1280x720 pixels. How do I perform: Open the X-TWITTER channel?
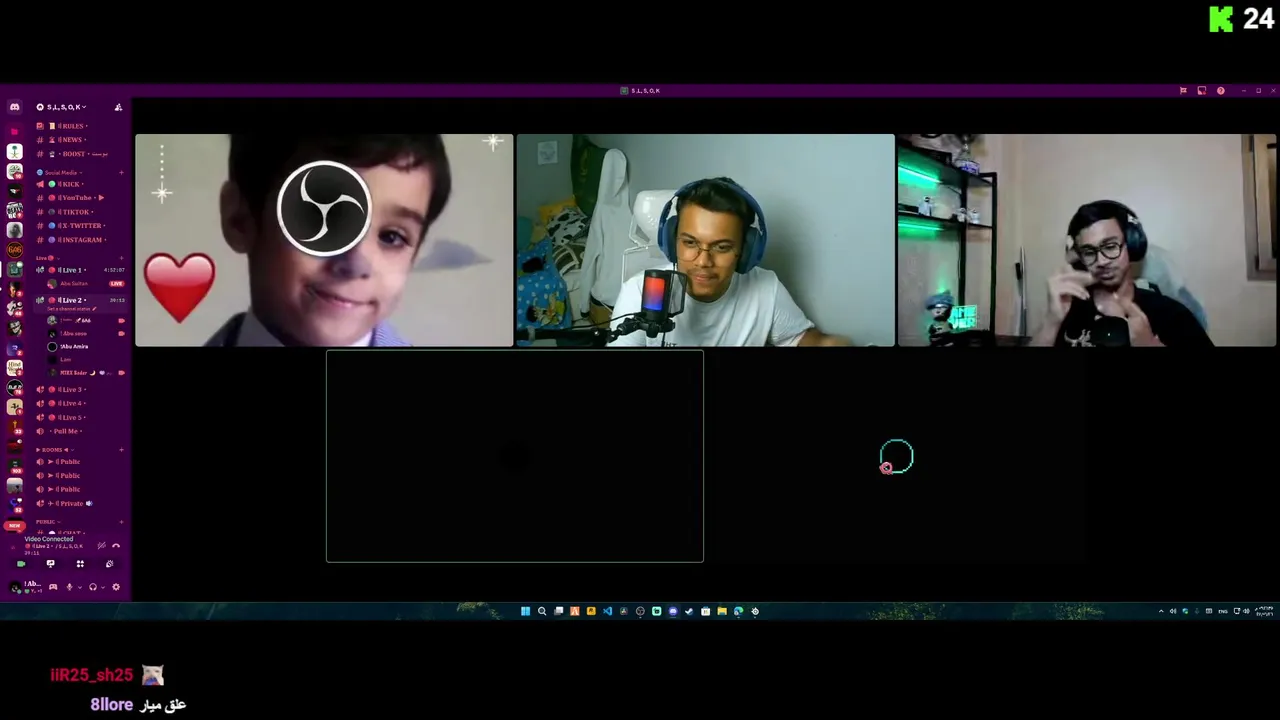click(78, 226)
